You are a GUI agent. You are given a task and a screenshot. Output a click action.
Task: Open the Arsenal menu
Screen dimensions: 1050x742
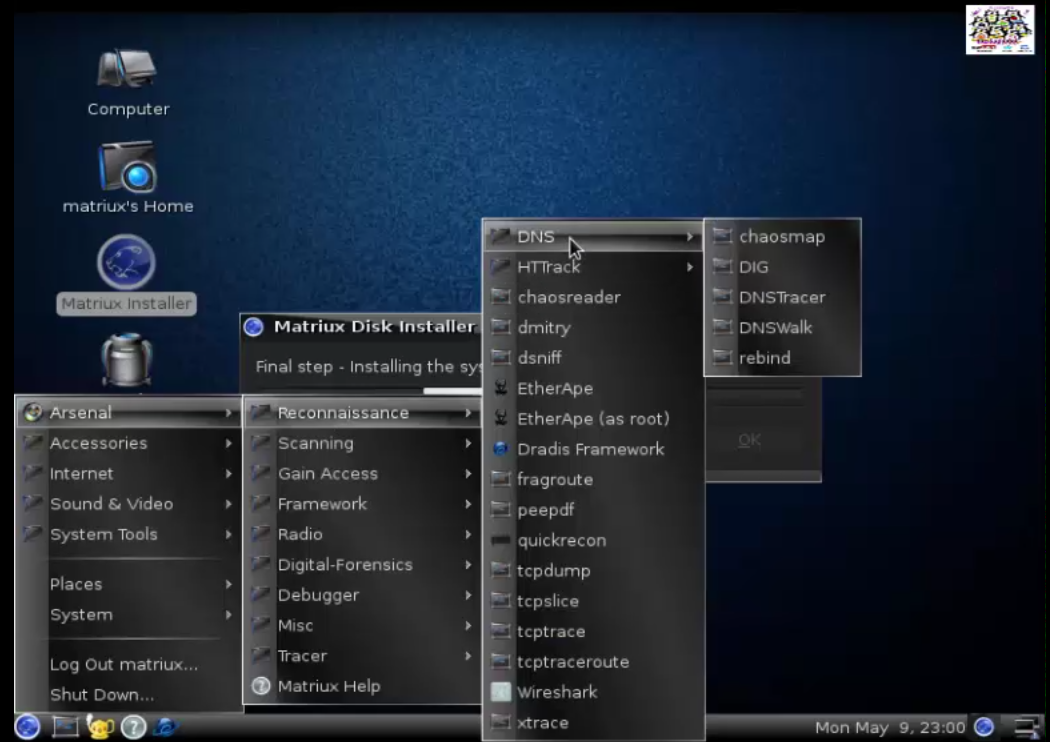point(81,412)
